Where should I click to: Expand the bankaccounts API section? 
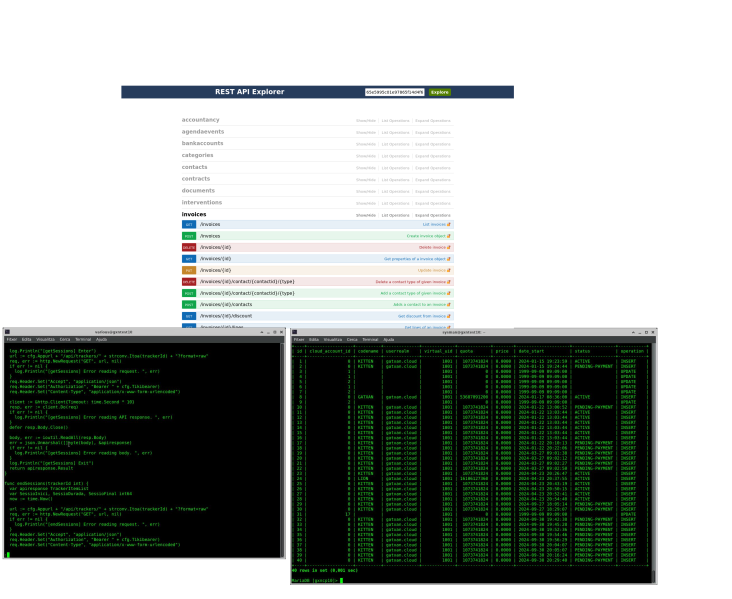202,143
